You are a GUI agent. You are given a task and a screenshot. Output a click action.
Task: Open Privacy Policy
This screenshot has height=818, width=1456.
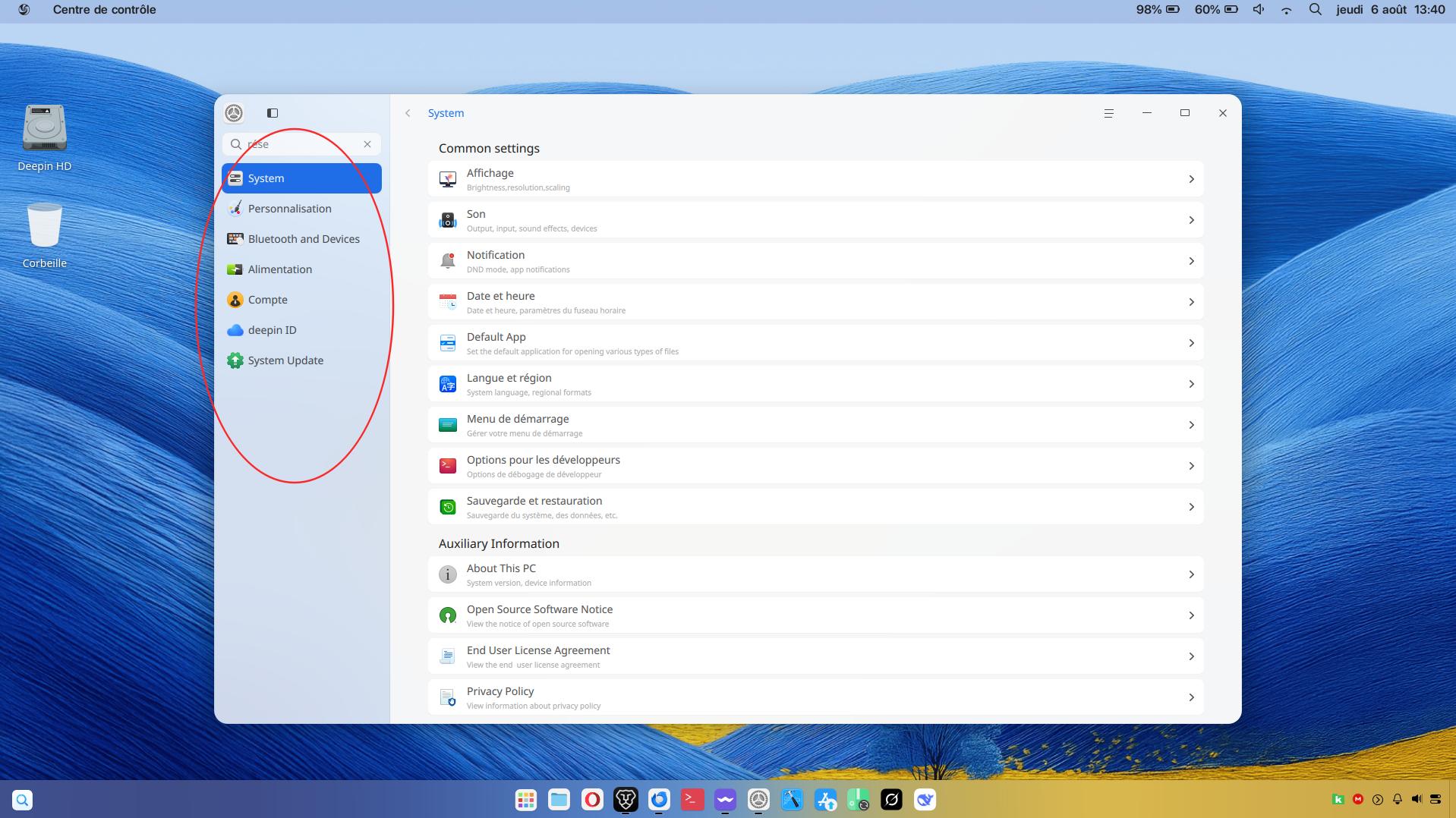point(815,697)
